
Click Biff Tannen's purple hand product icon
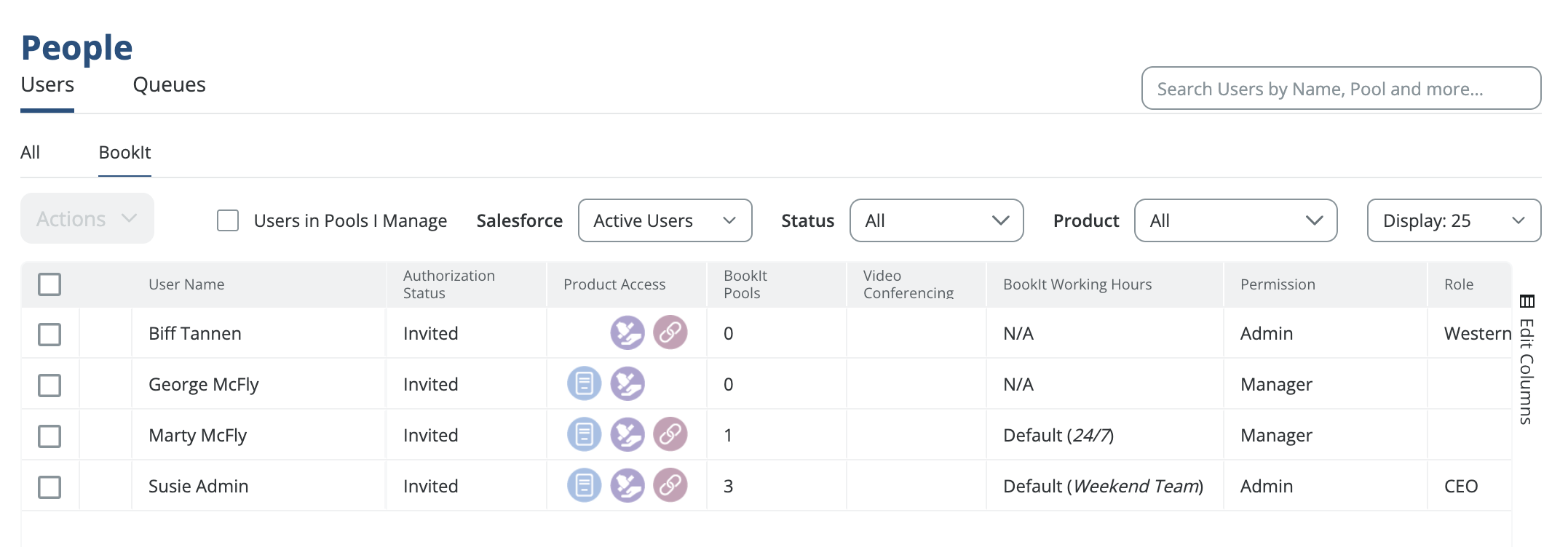click(627, 333)
